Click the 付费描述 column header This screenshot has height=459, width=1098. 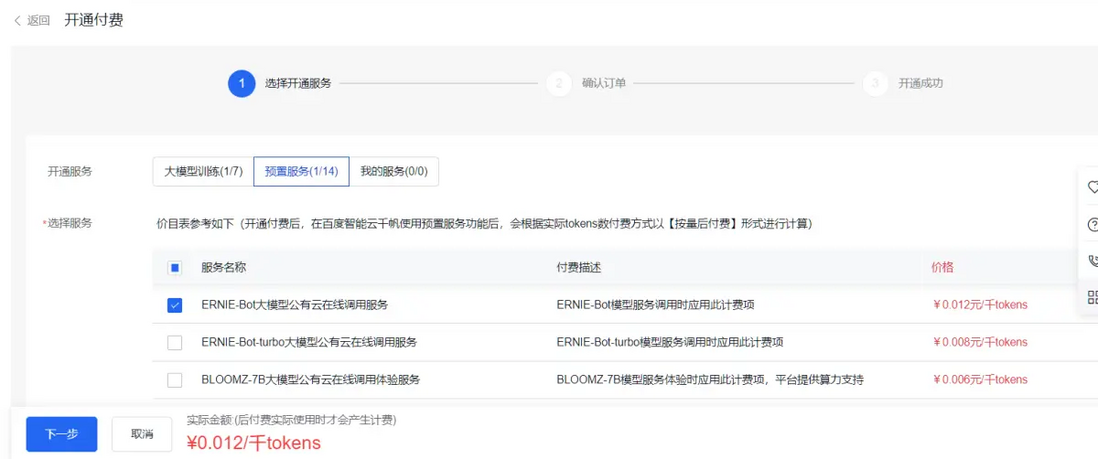[579, 268]
